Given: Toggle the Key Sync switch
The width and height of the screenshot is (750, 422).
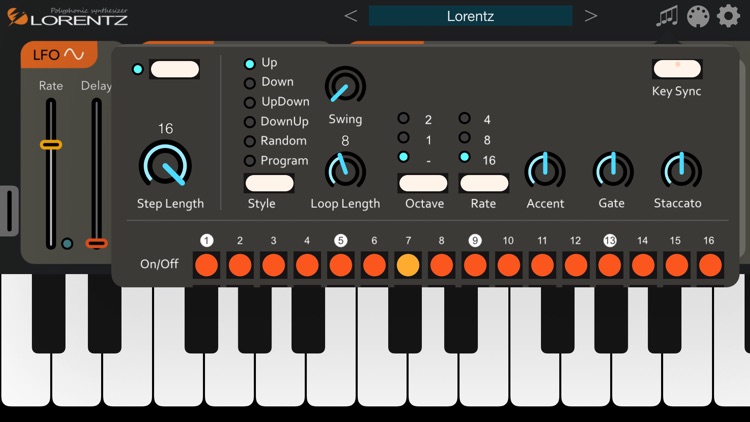Looking at the screenshot, I should pyautogui.click(x=677, y=68).
